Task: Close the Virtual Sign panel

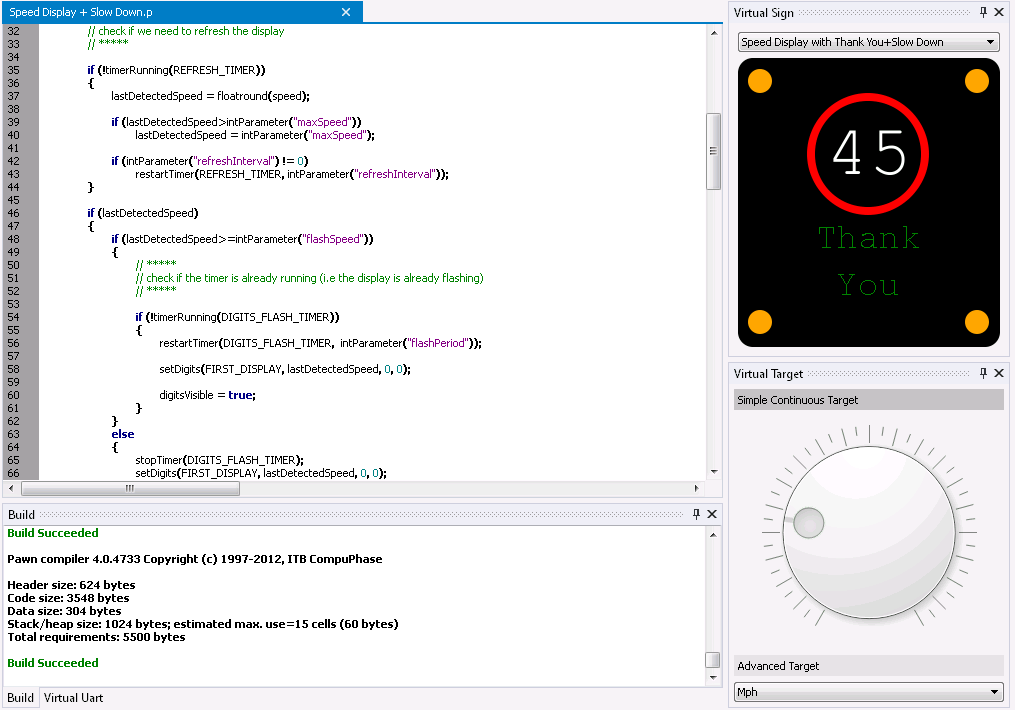Action: click(x=999, y=12)
